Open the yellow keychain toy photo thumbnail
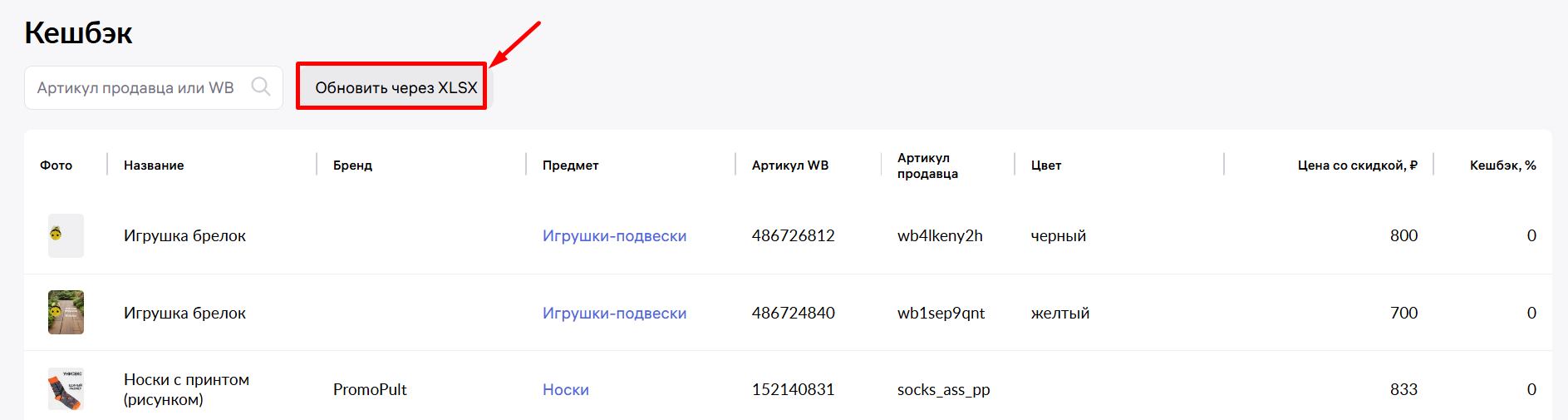The width and height of the screenshot is (1568, 420). pyautogui.click(x=66, y=312)
